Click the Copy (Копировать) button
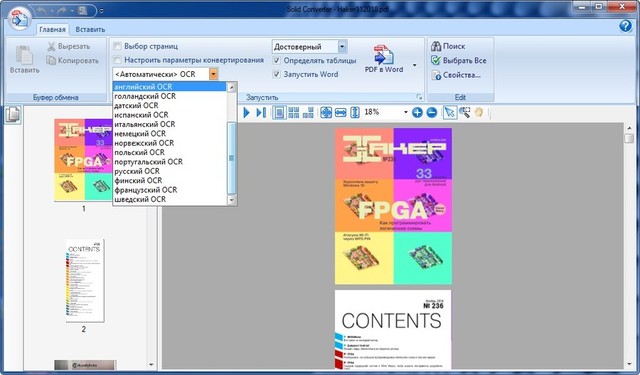 [72, 60]
